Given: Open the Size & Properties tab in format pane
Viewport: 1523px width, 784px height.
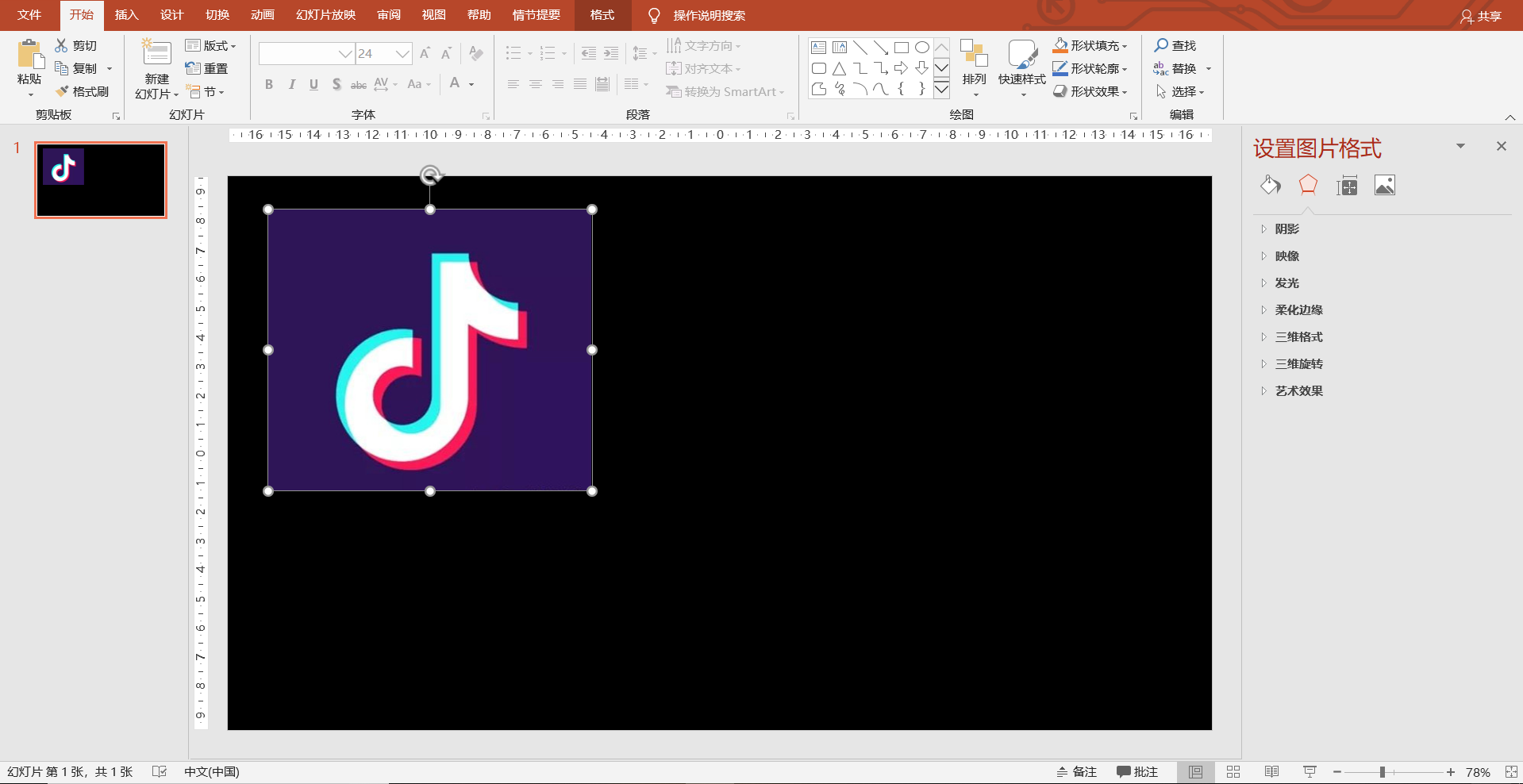Looking at the screenshot, I should click(x=1347, y=186).
